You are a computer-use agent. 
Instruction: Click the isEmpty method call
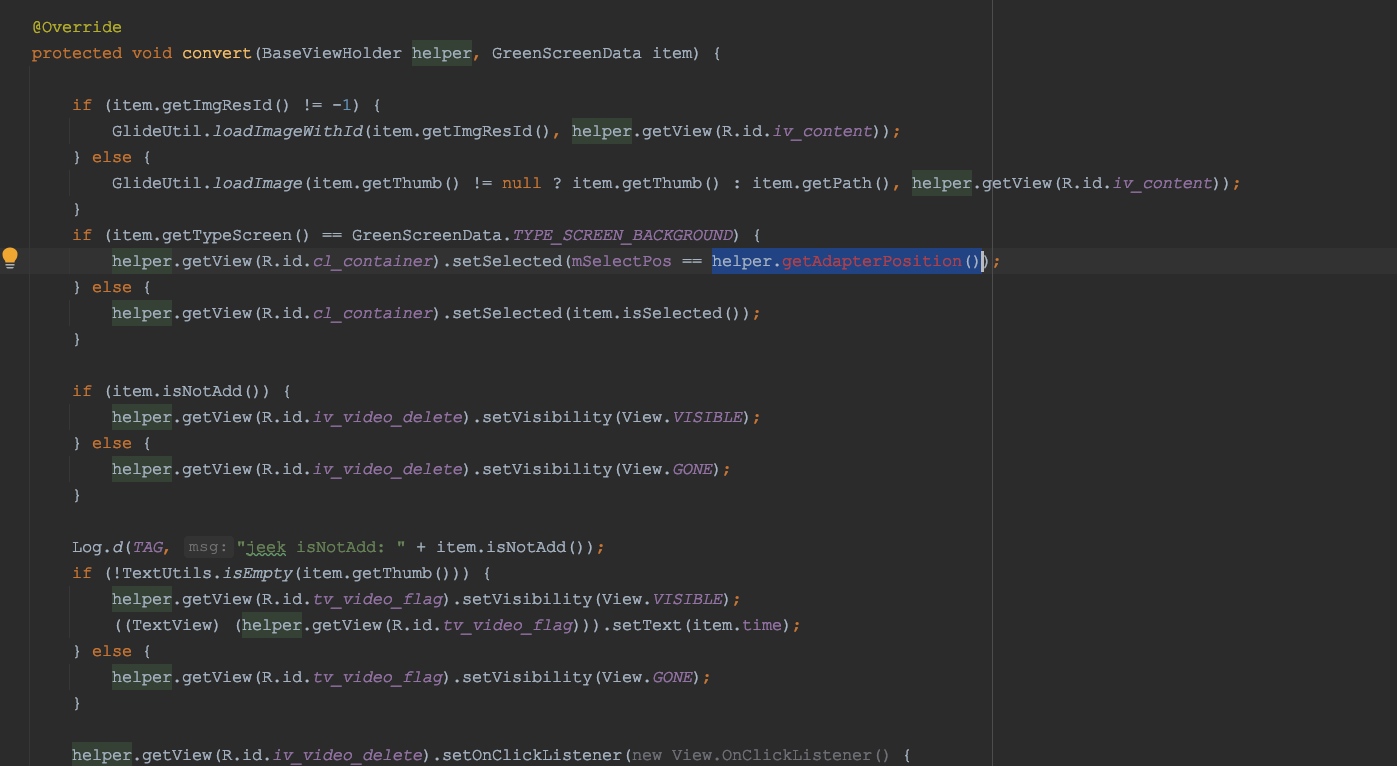pyautogui.click(x=257, y=573)
